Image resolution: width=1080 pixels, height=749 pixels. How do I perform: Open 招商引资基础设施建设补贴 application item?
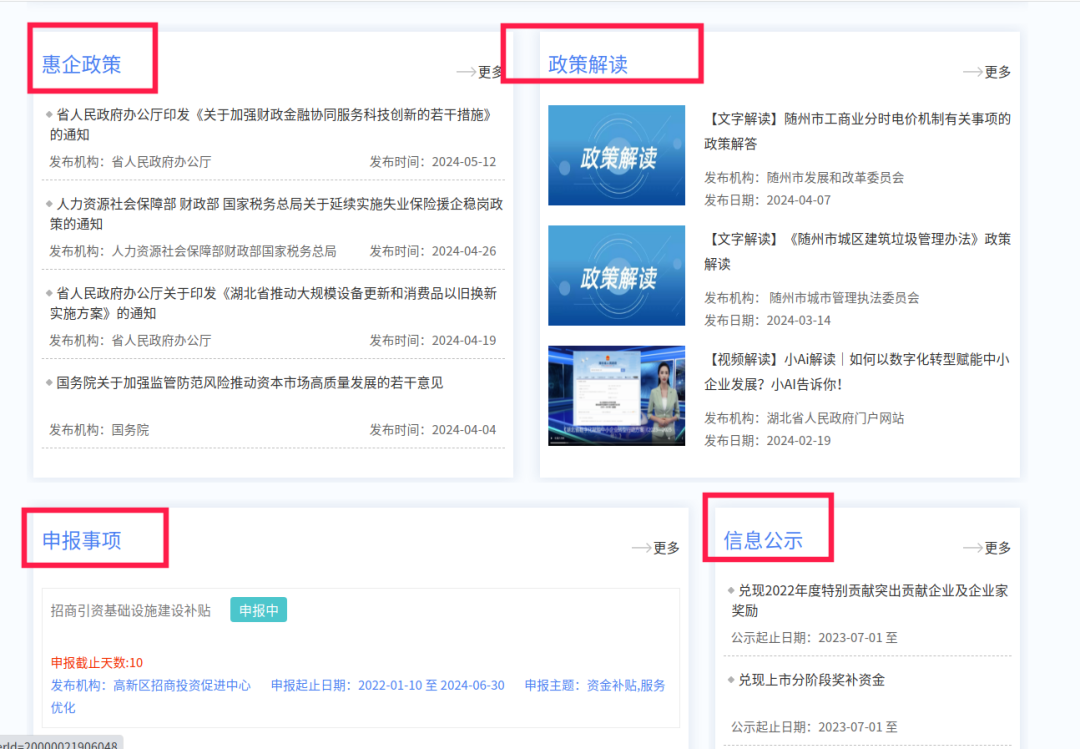pos(131,610)
